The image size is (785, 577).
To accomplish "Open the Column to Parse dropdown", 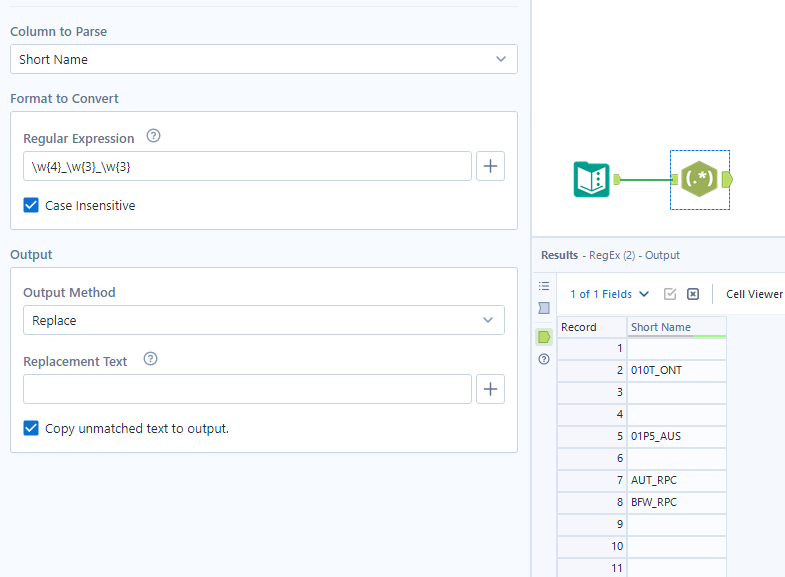I will (x=264, y=59).
